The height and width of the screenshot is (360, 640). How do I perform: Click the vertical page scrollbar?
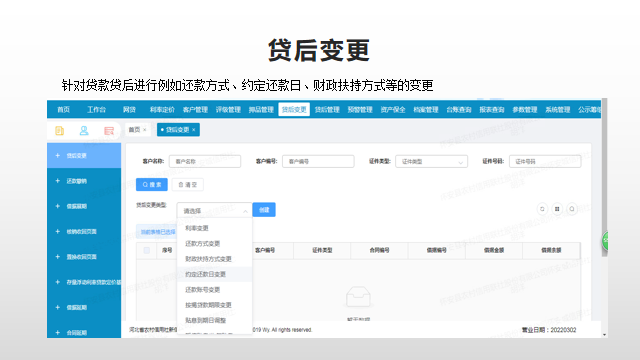tap(604, 178)
